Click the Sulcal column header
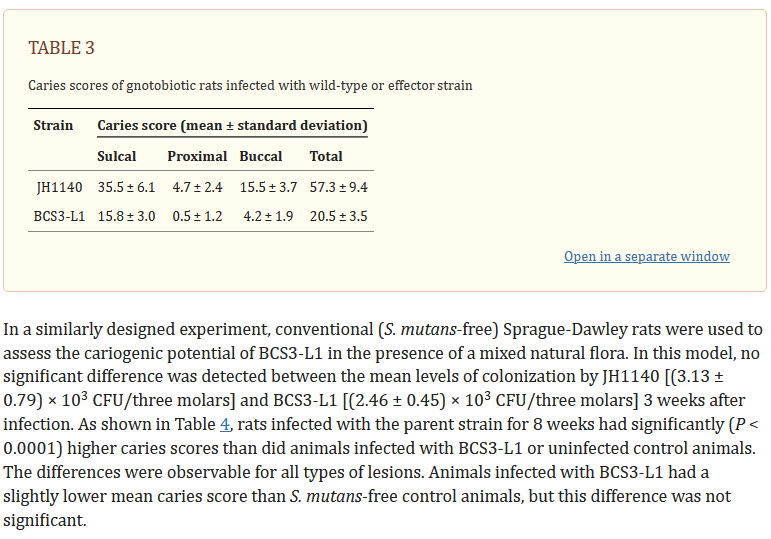Viewport: 771px width, 539px height. (x=117, y=156)
